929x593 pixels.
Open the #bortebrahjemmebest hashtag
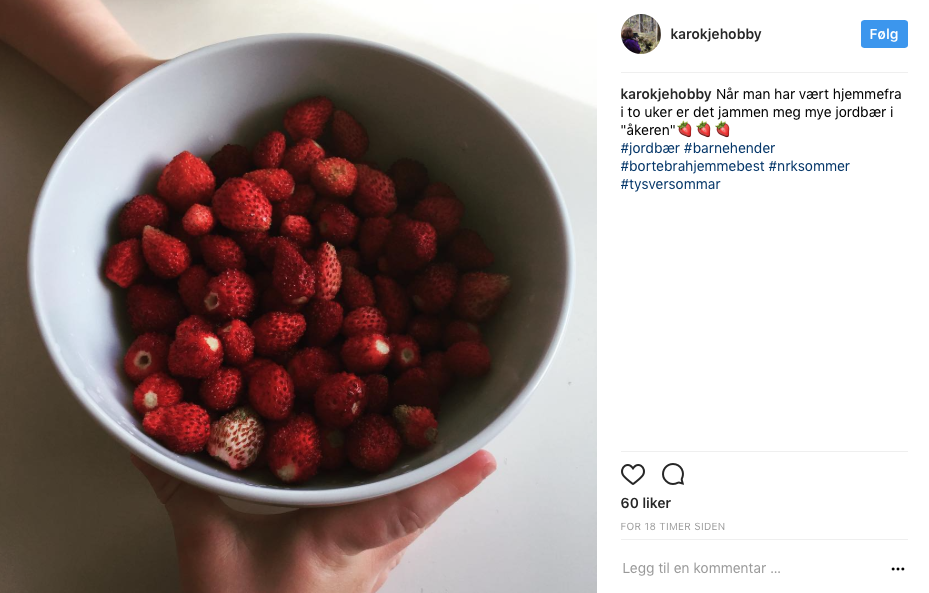point(693,166)
